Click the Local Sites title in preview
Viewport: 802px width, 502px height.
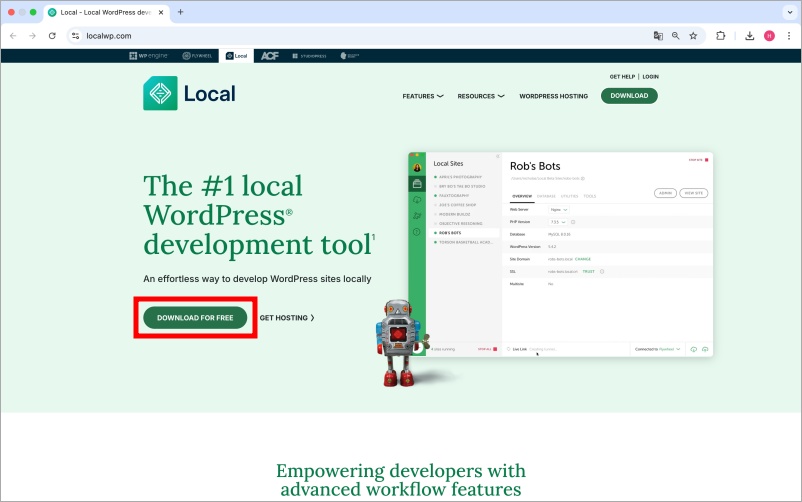coord(448,164)
